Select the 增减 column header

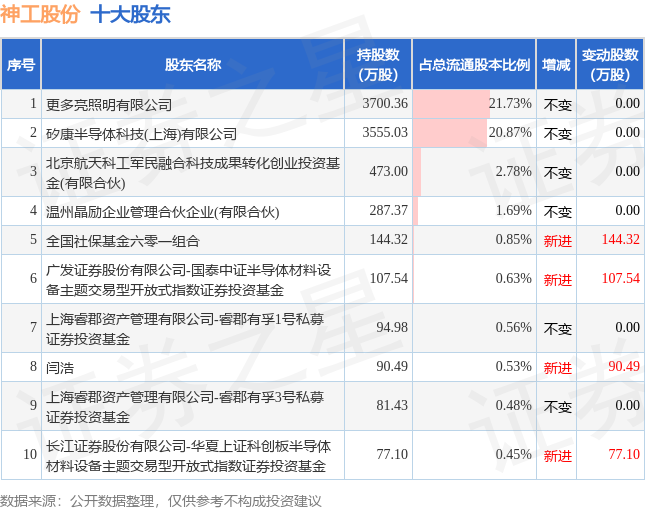point(556,65)
